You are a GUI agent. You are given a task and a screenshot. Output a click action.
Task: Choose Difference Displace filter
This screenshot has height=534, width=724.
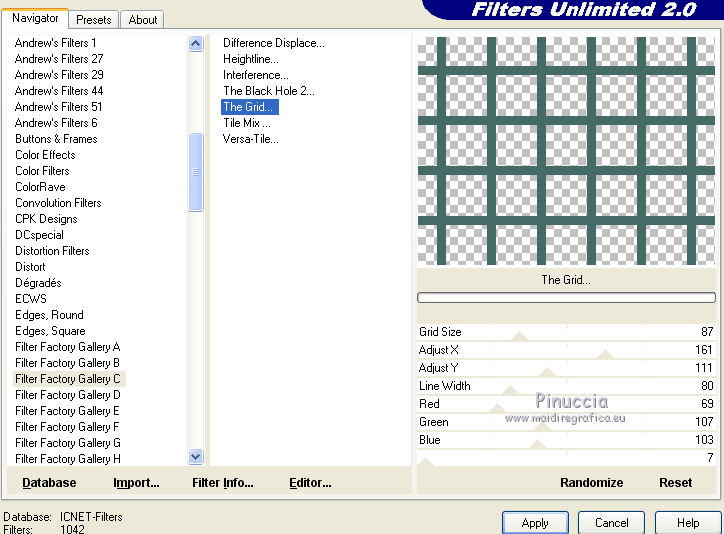274,43
